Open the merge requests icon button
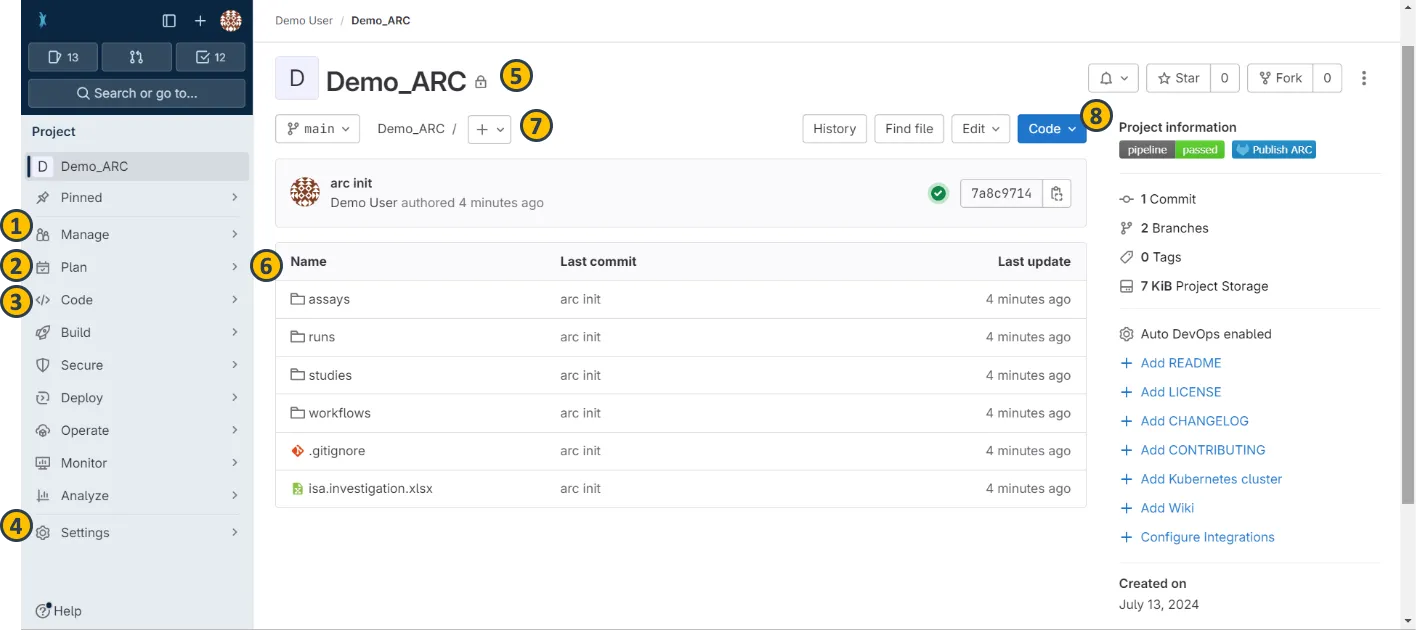 [137, 57]
